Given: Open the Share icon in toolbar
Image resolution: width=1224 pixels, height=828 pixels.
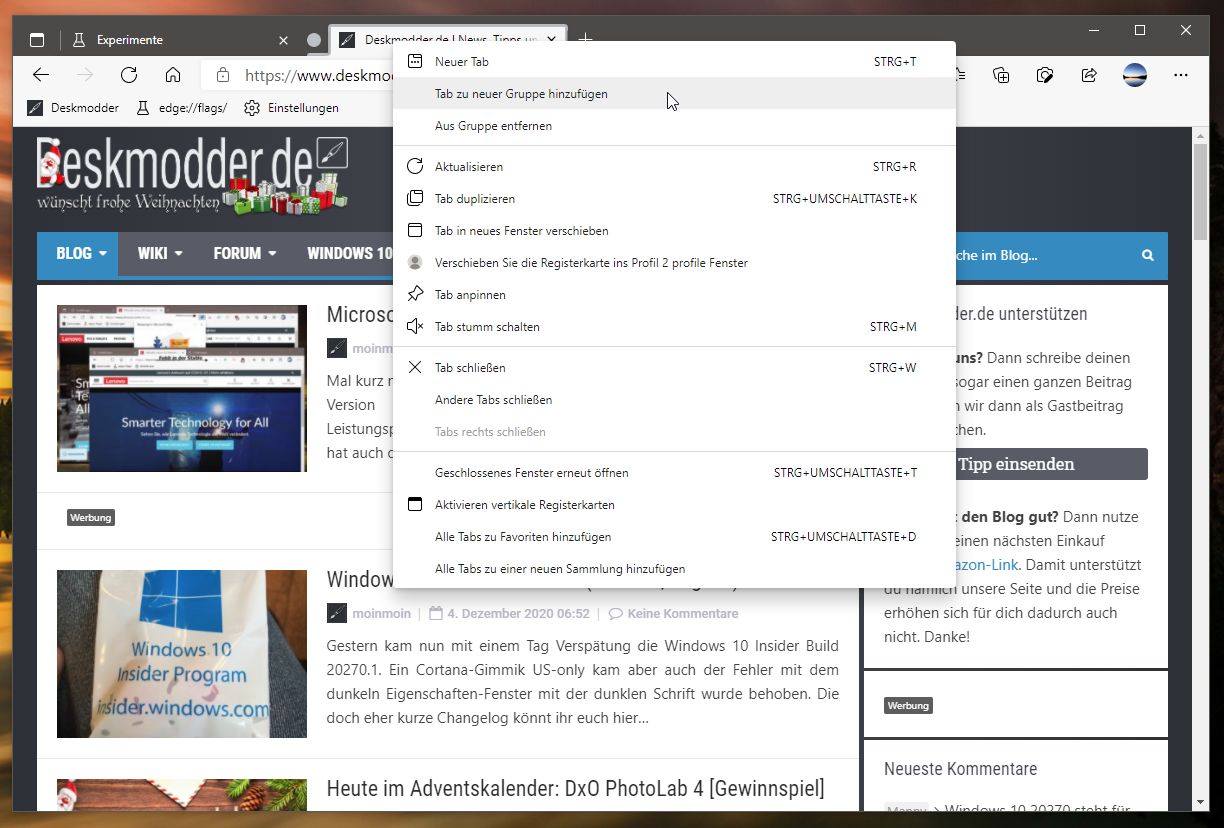Looking at the screenshot, I should pos(1089,75).
